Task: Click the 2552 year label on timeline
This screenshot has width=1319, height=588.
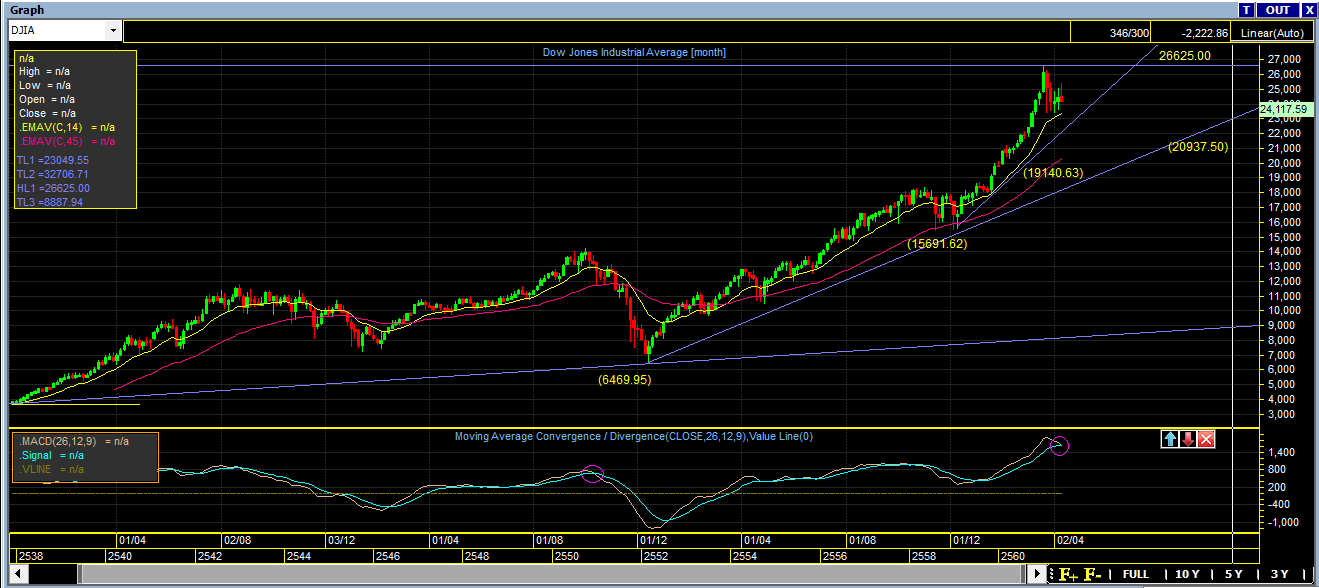Action: pyautogui.click(x=655, y=556)
